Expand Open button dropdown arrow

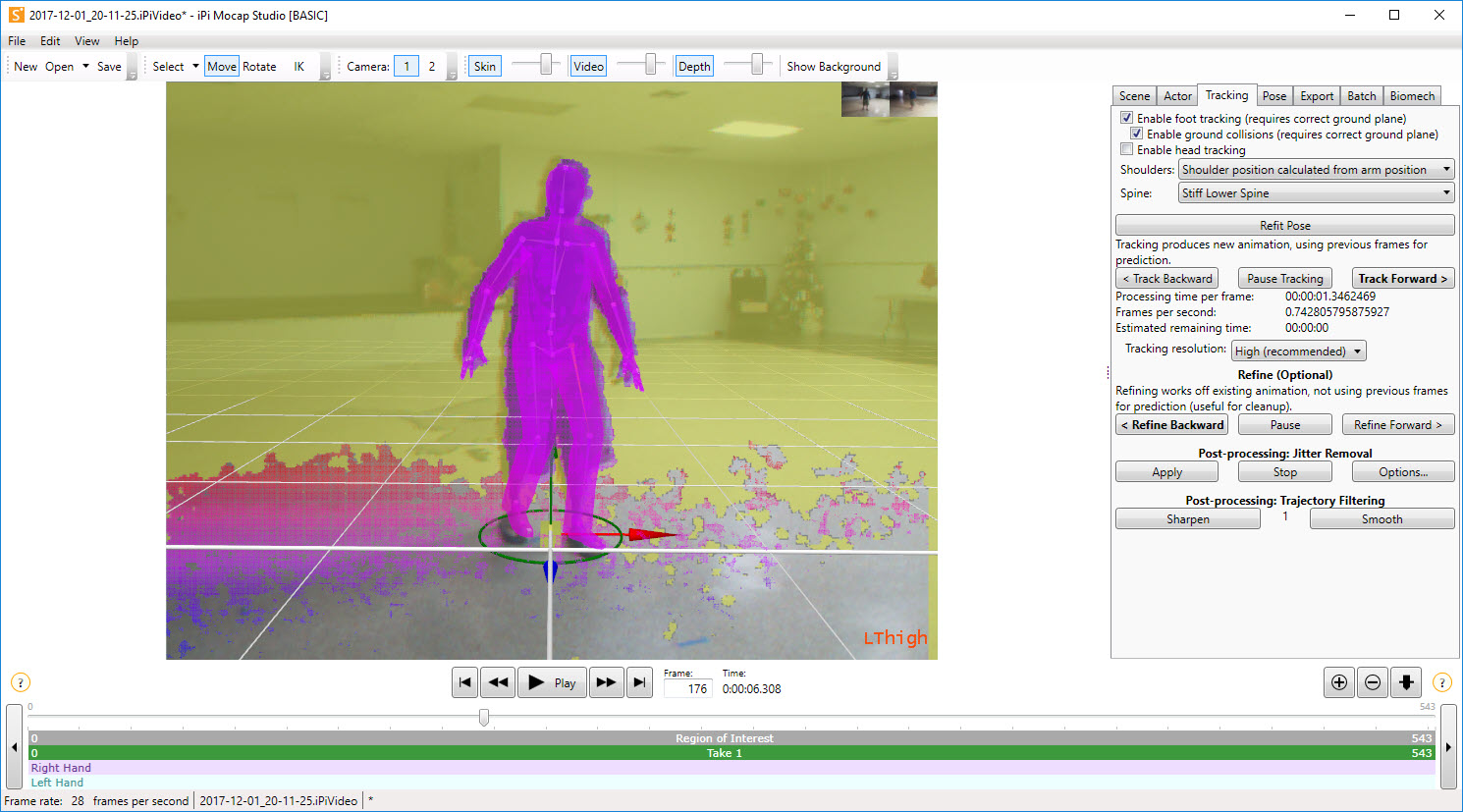tap(85, 66)
